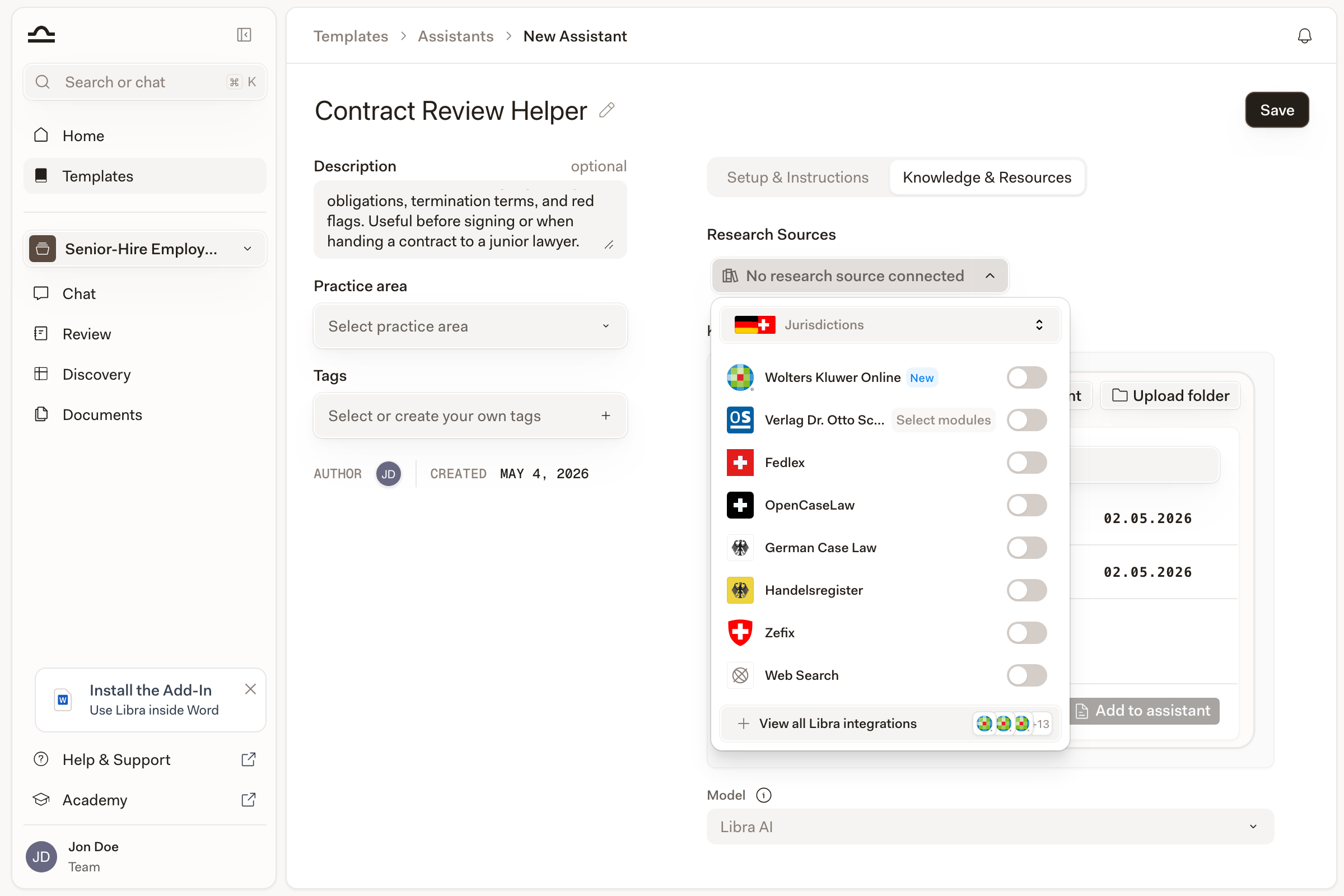1344x896 pixels.
Task: Expand the Senior-Hire Employ... workspace switcher
Action: point(144,249)
